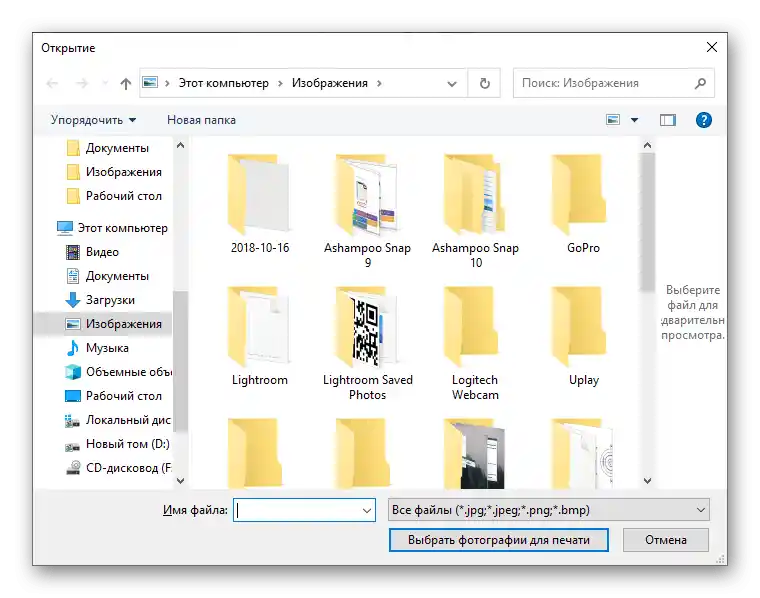Open the file name dropdown arrow
The height and width of the screenshot is (598, 760).
tap(367, 510)
